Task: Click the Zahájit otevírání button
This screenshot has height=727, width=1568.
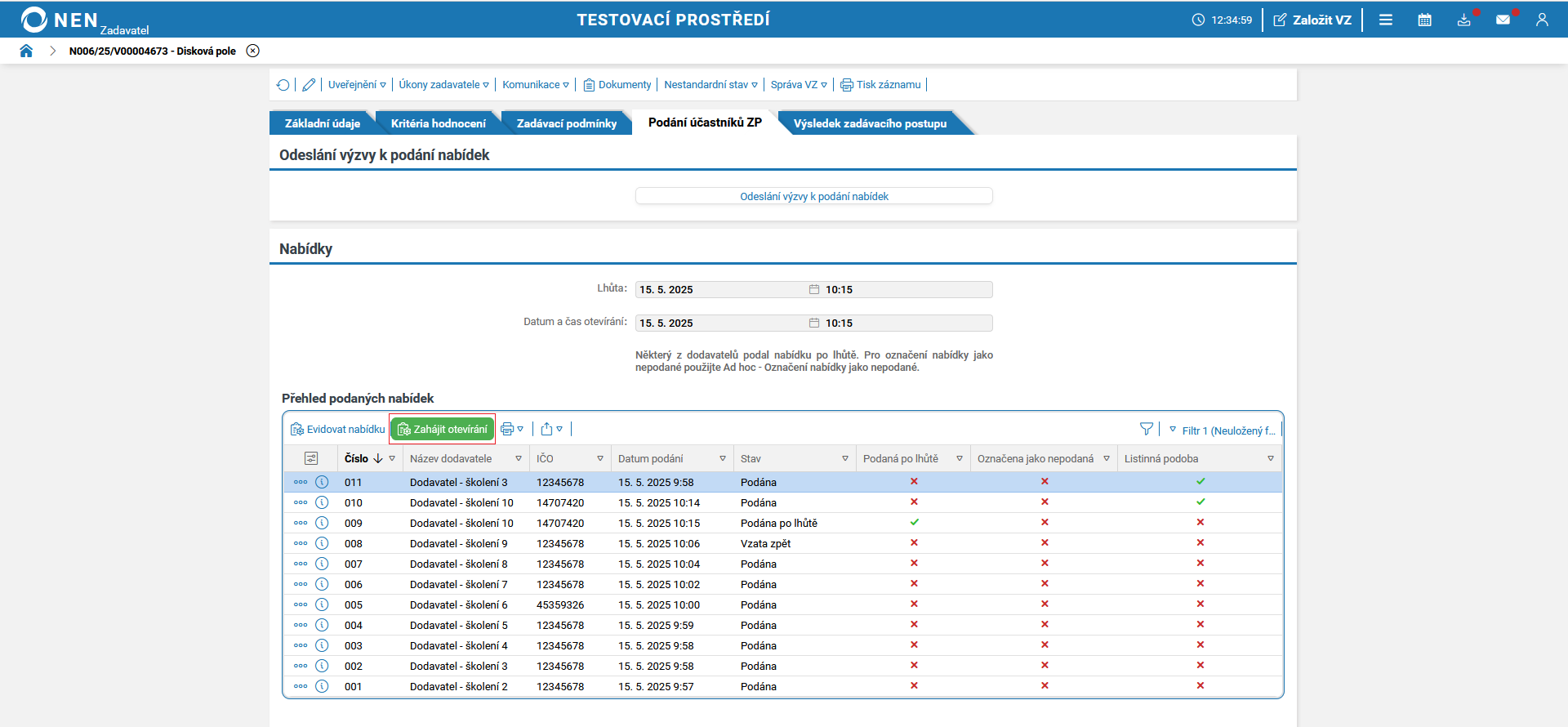Action: (443, 429)
